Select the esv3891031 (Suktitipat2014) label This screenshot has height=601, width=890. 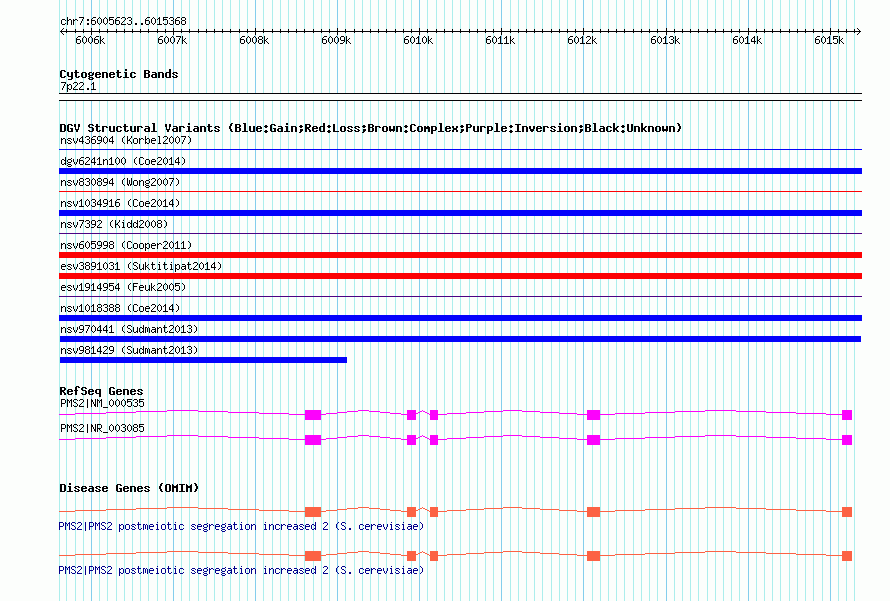click(x=141, y=266)
